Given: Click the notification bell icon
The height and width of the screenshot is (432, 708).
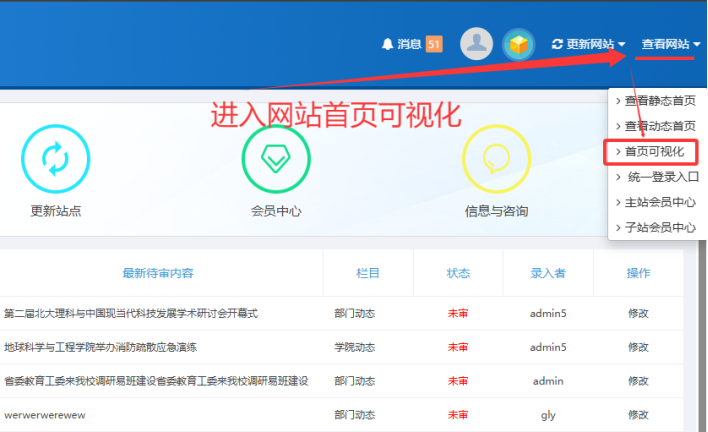Looking at the screenshot, I should click(x=388, y=44).
